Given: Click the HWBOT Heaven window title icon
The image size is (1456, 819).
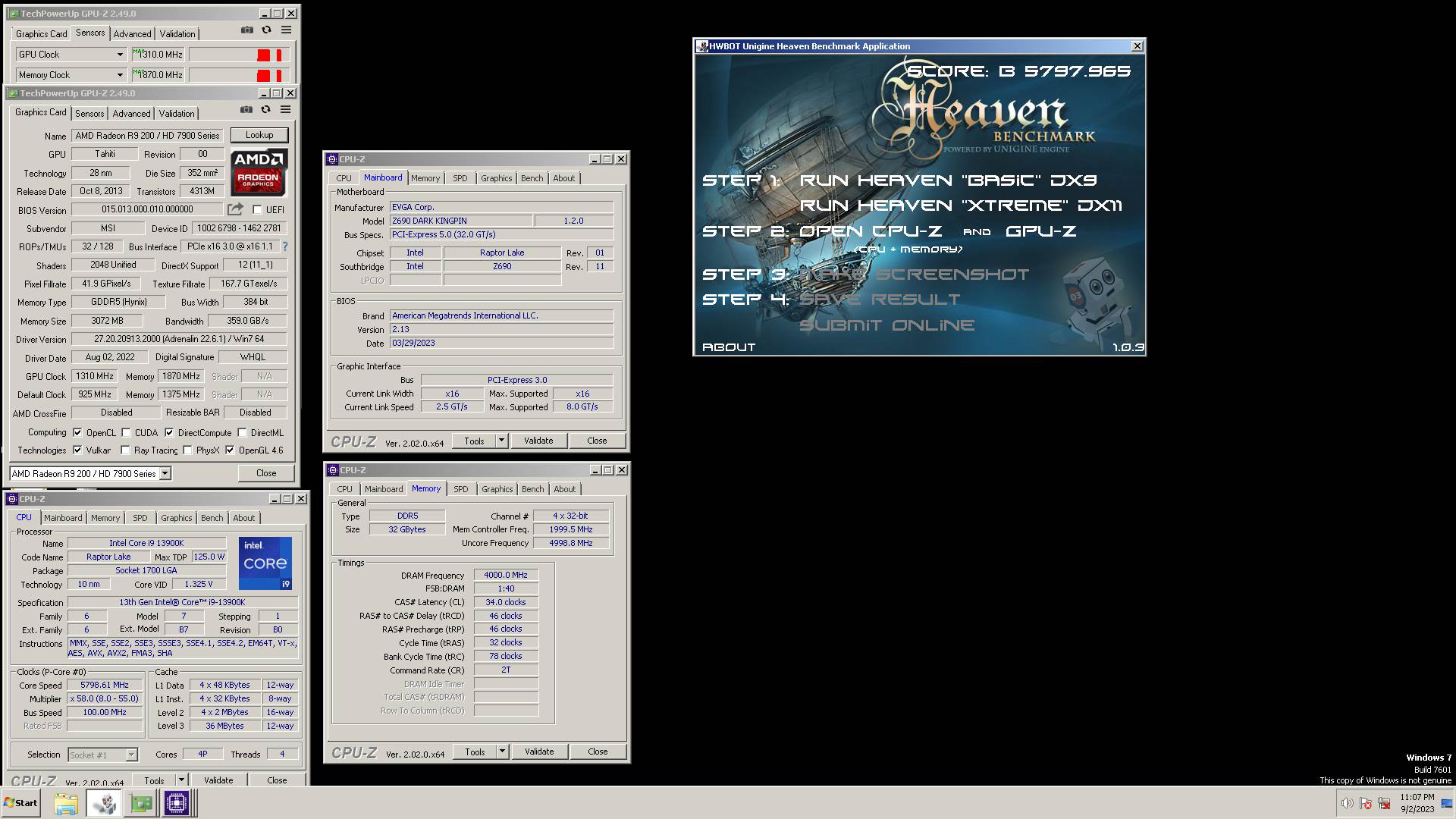Looking at the screenshot, I should pos(701,46).
